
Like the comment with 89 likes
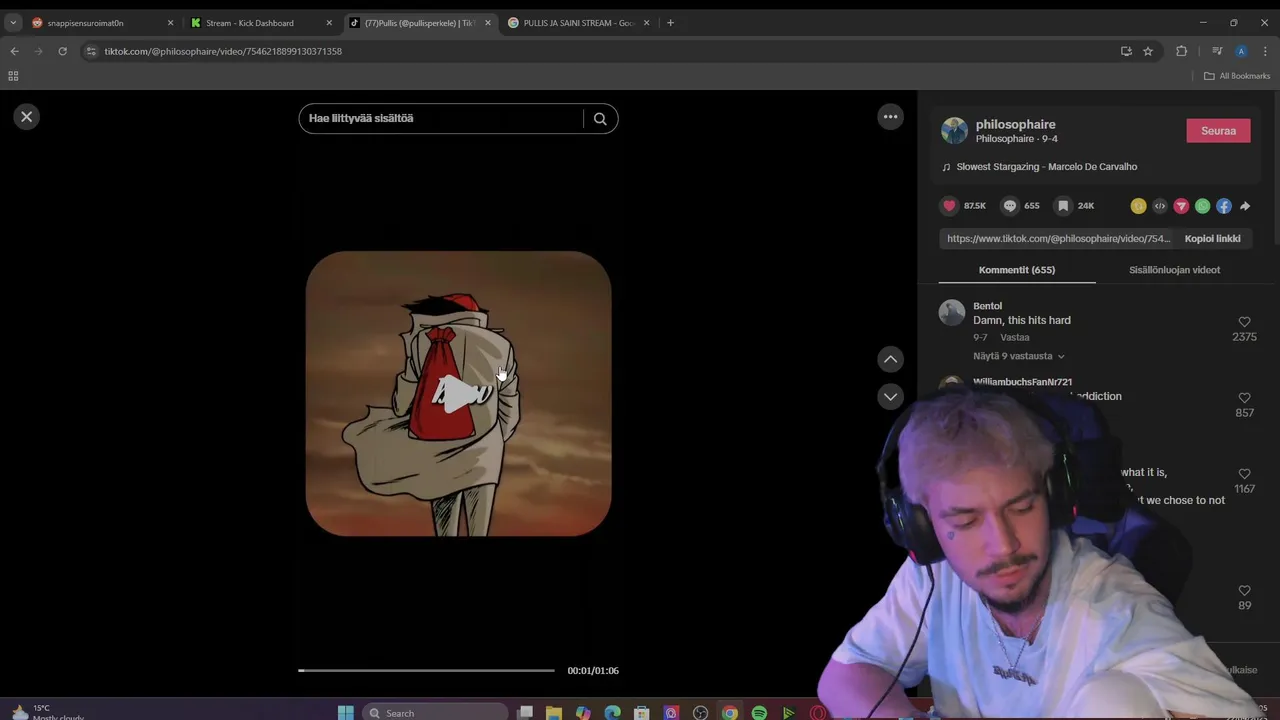pos(1244,591)
